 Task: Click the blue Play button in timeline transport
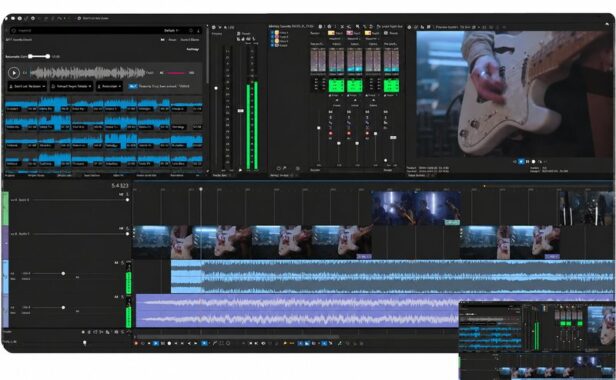156,343
